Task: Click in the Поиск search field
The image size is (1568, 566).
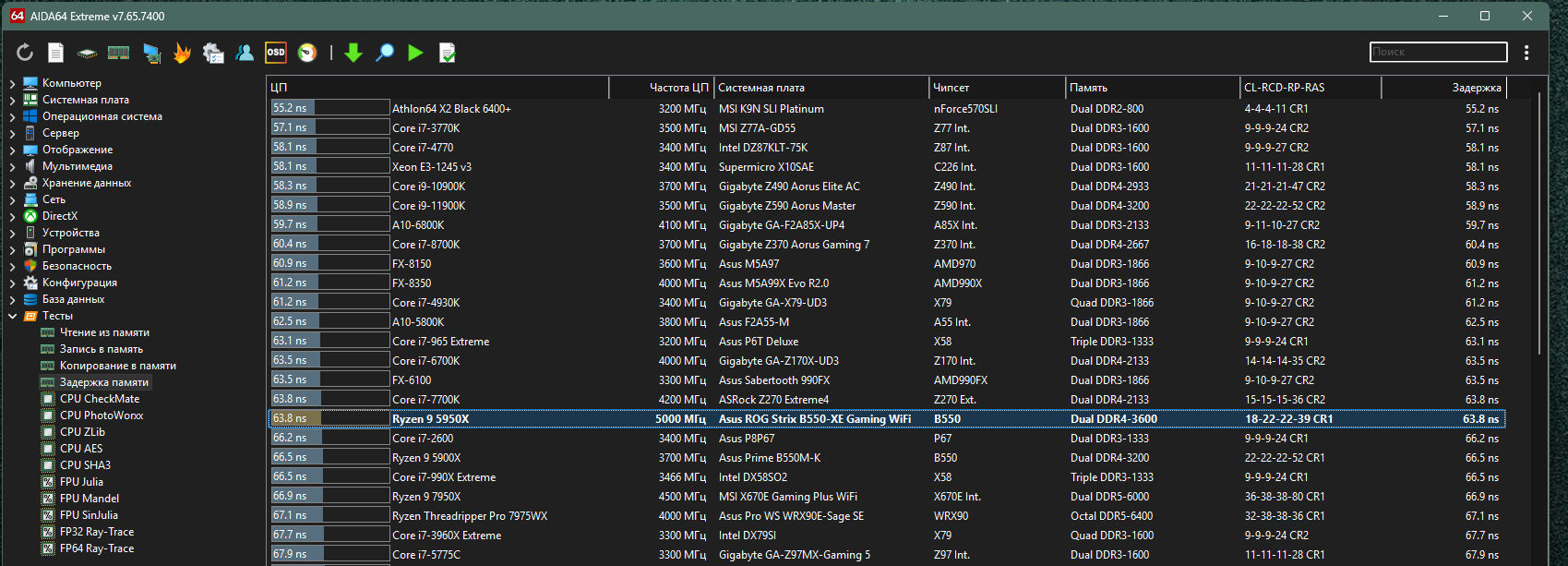Action: (x=1438, y=52)
